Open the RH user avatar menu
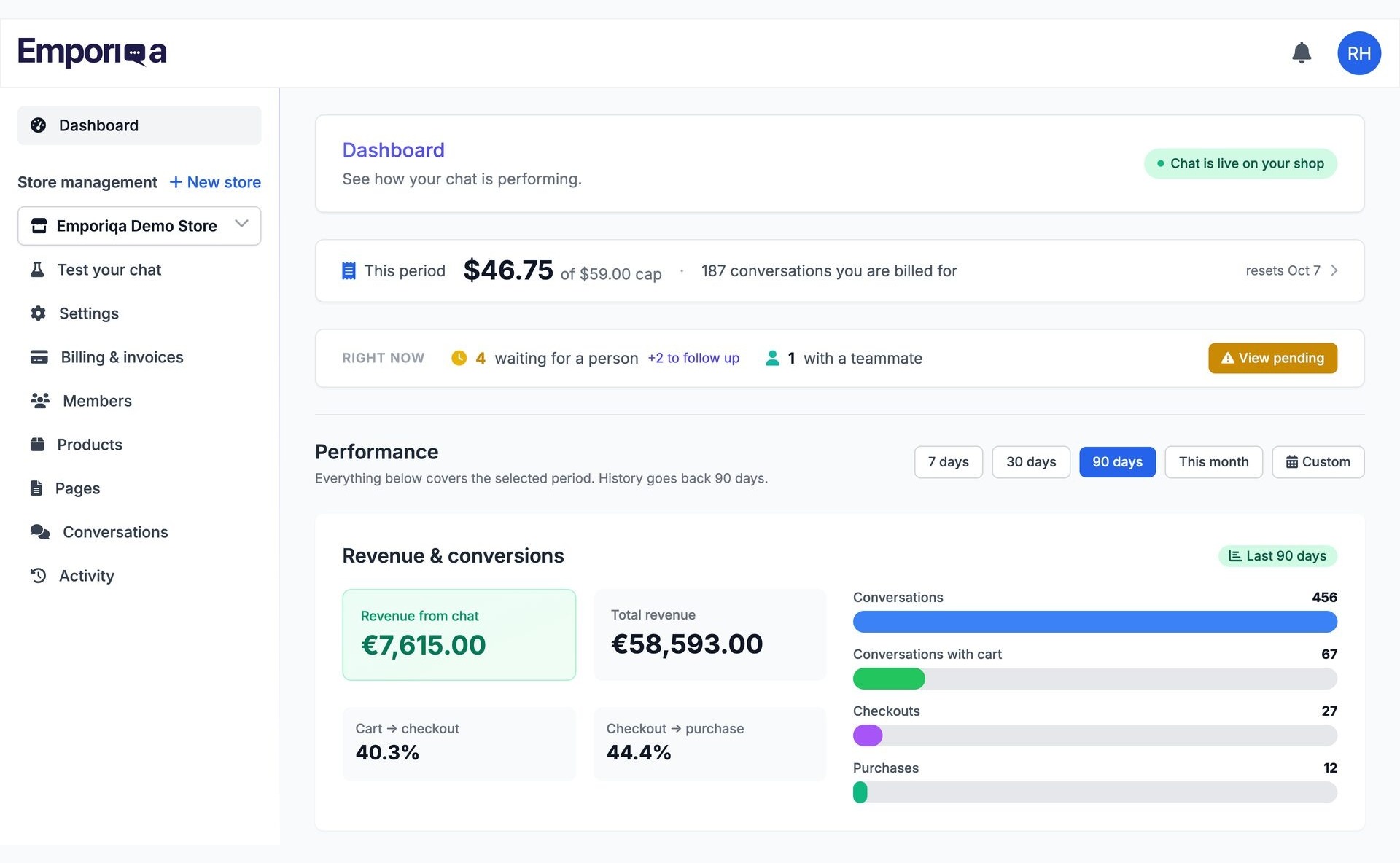Viewport: 1400px width, 863px height. [x=1359, y=53]
